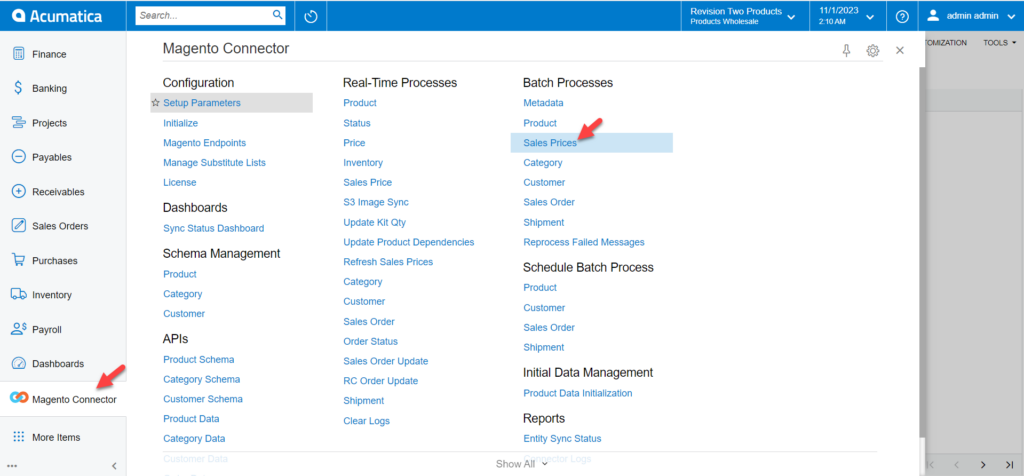Open the admin admin user menu

tap(971, 16)
